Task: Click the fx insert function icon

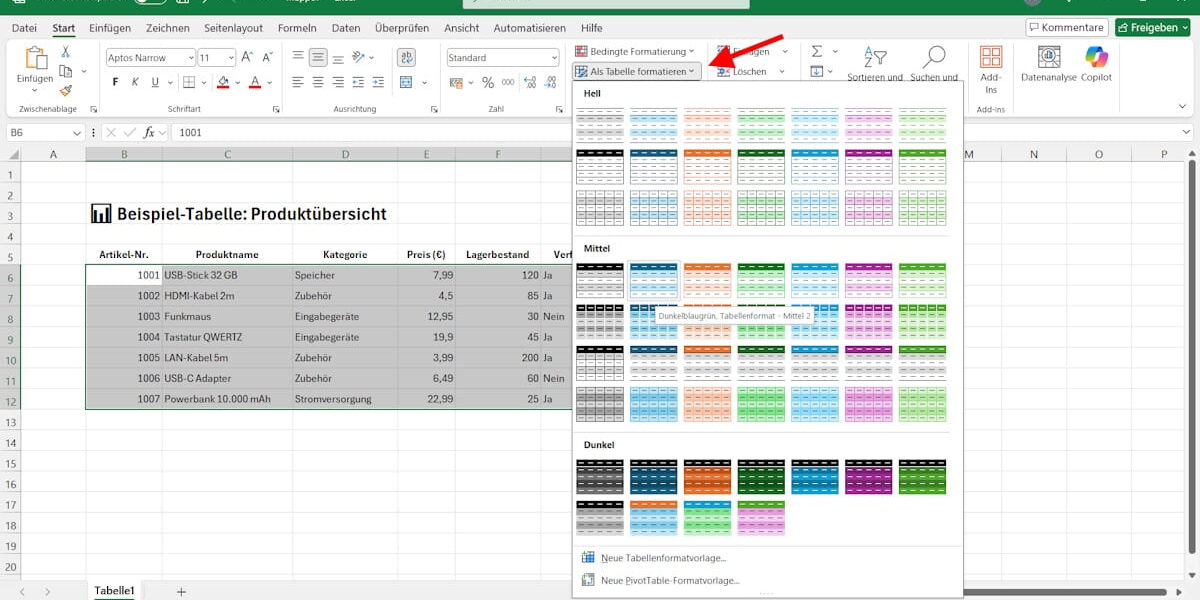Action: pyautogui.click(x=149, y=132)
